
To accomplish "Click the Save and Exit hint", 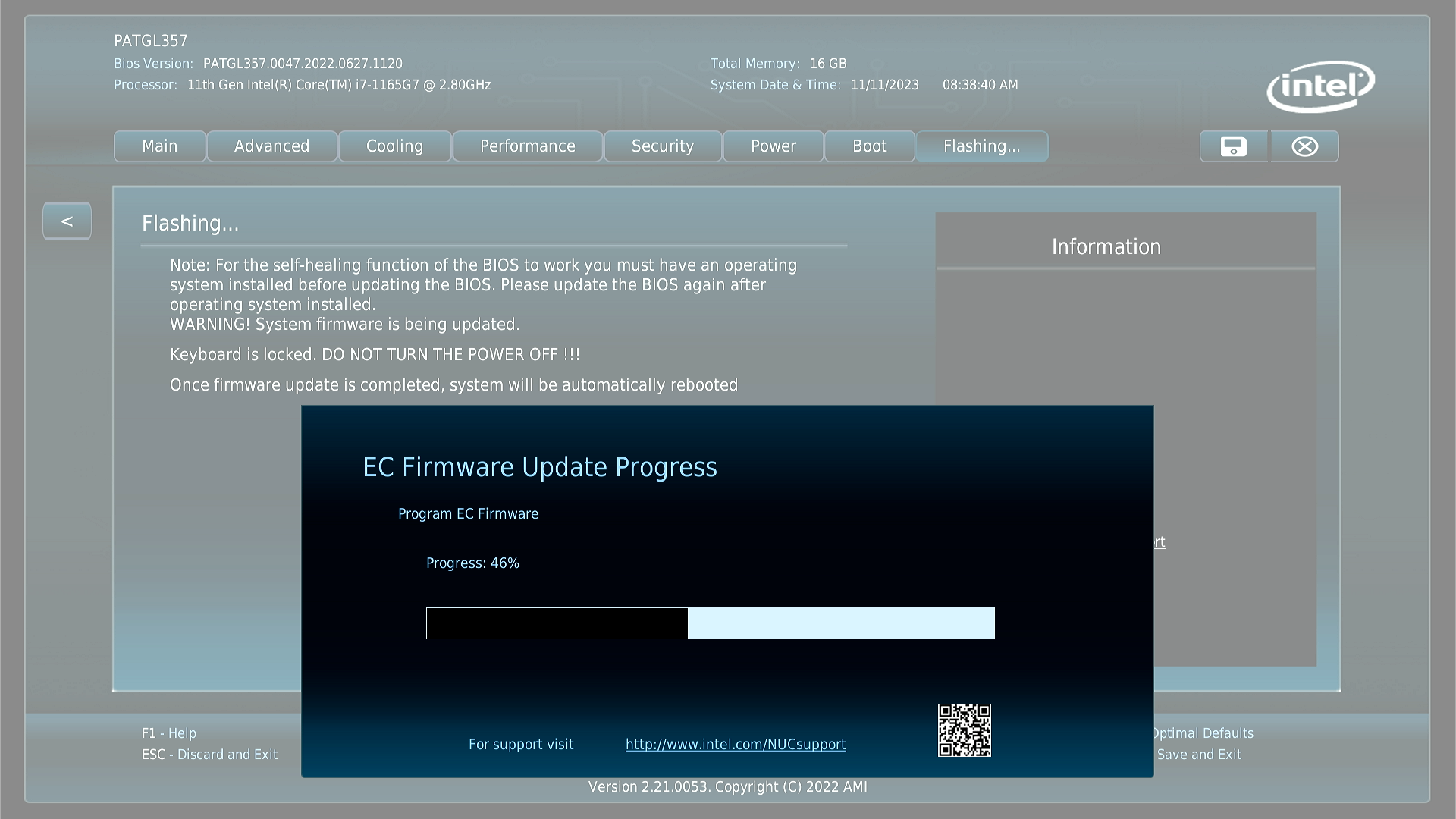I will 1199,755.
